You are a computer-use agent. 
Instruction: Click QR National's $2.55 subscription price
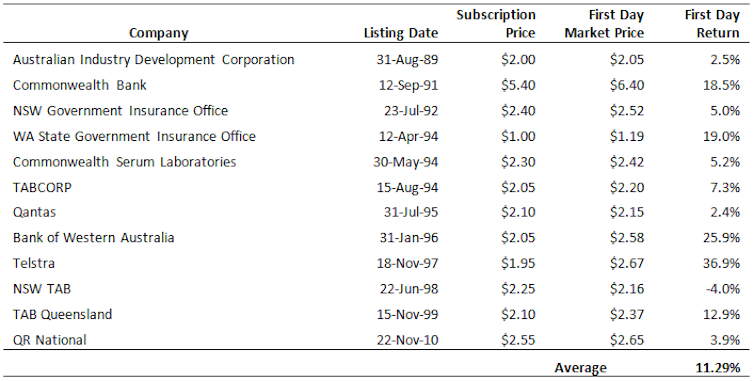(518, 340)
